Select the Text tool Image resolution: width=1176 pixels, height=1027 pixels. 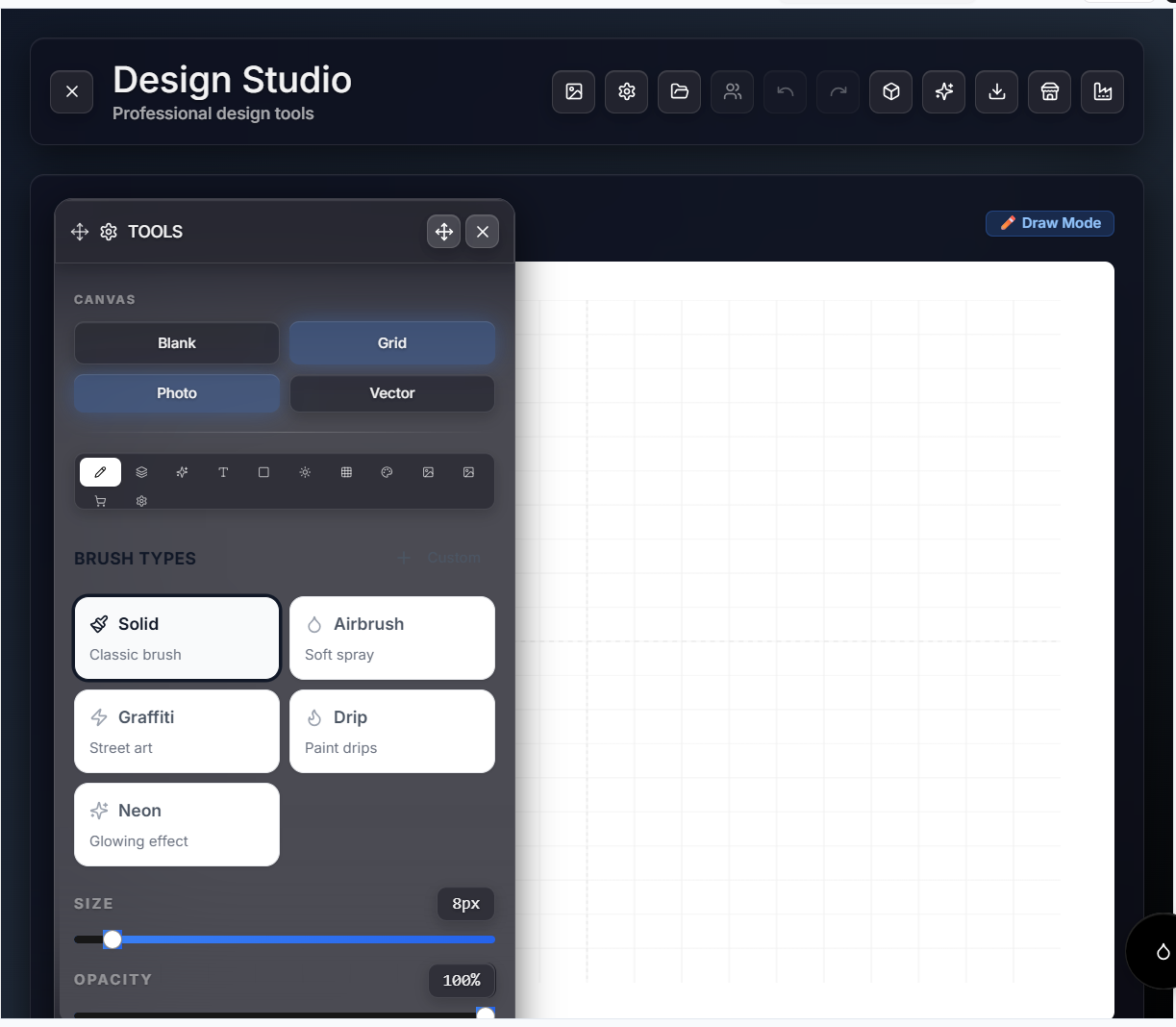click(223, 472)
